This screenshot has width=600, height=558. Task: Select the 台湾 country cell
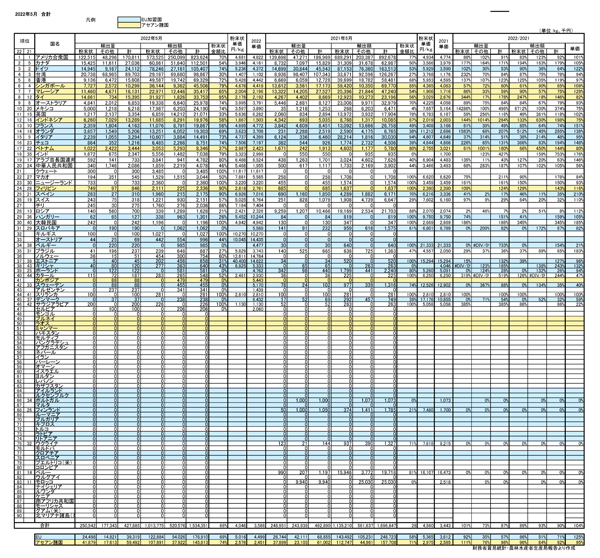coord(55,74)
